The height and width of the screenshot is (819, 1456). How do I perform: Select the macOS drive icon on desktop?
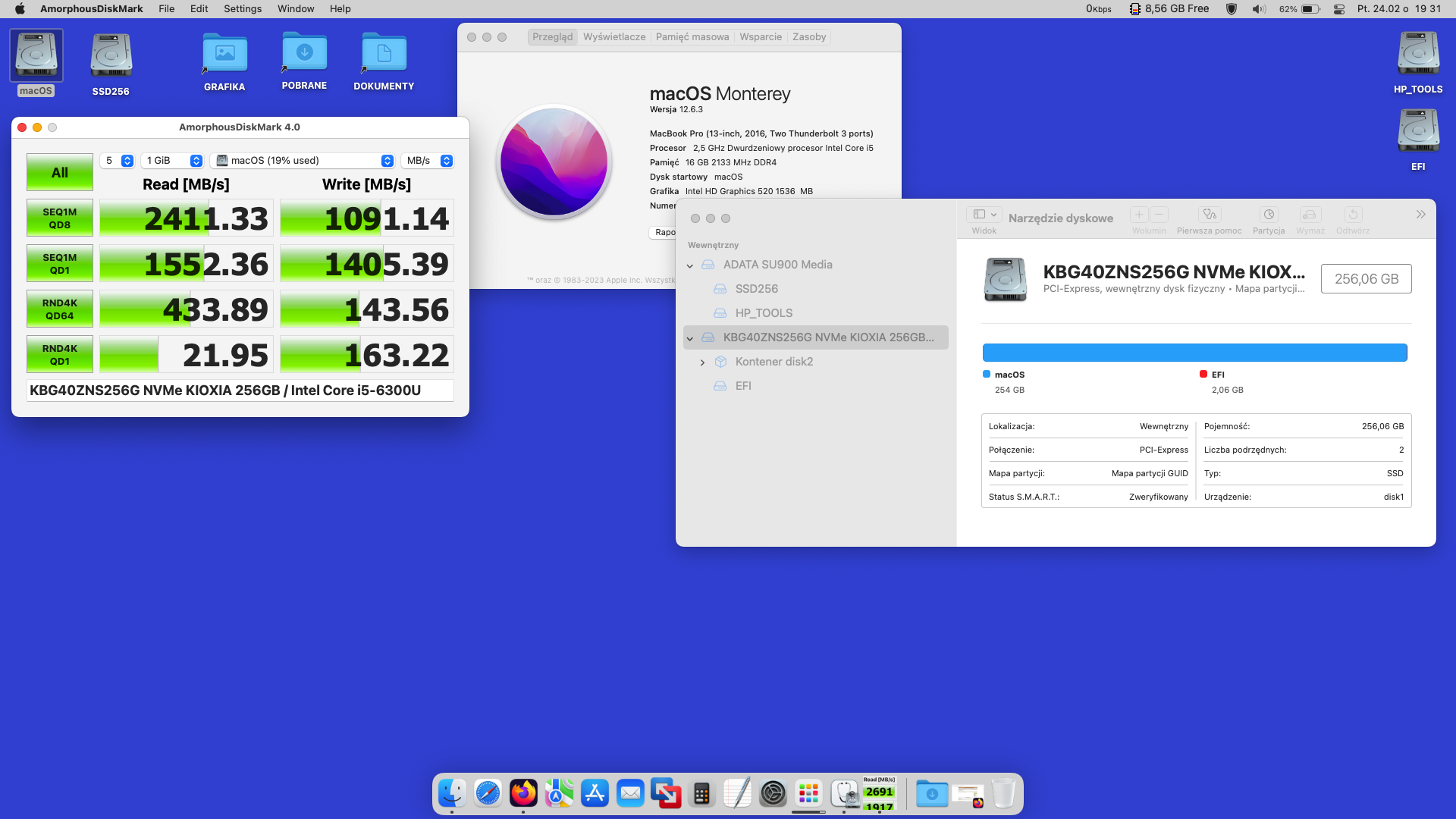(36, 55)
